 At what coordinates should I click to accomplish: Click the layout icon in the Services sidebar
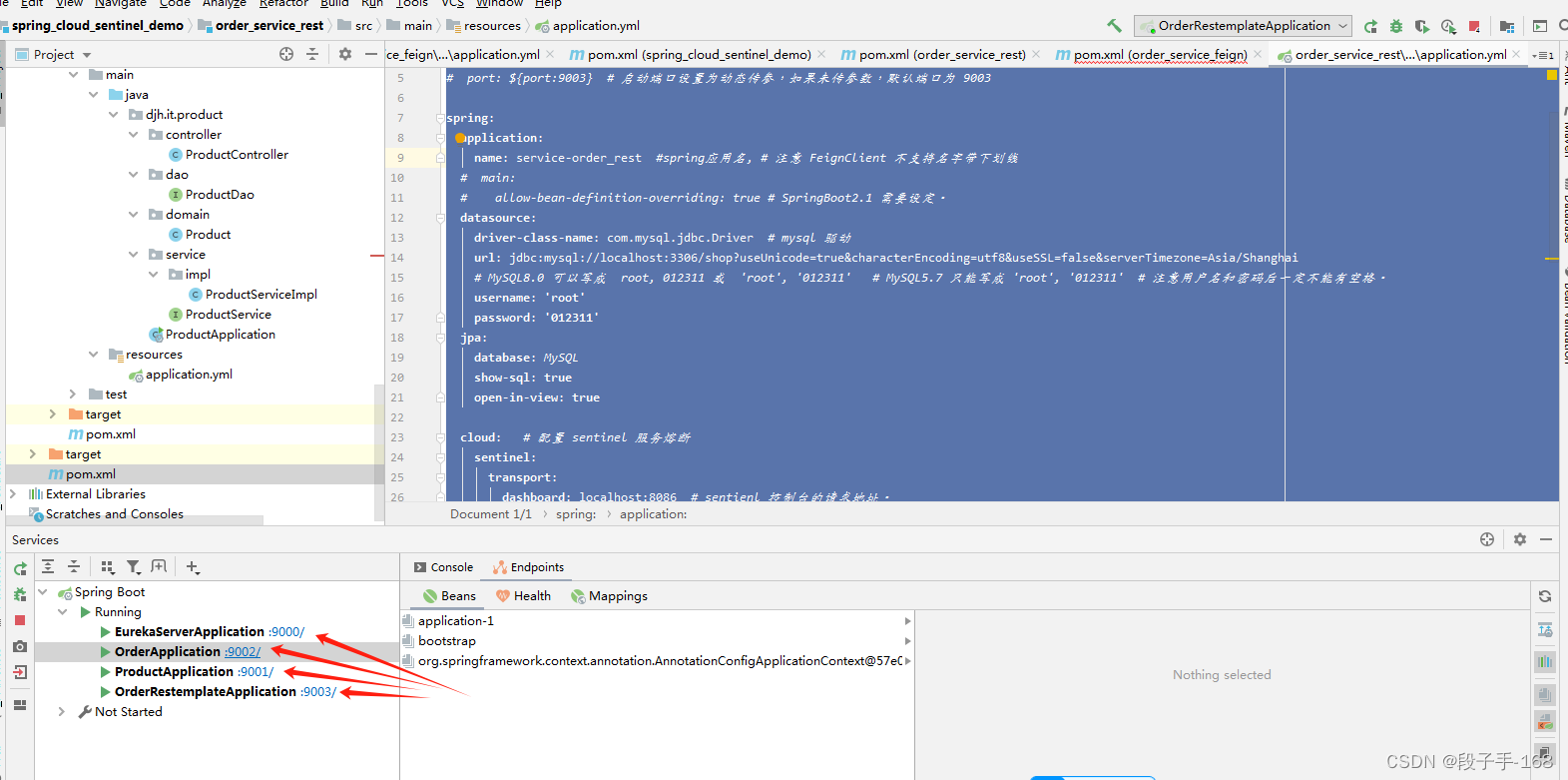tap(20, 705)
